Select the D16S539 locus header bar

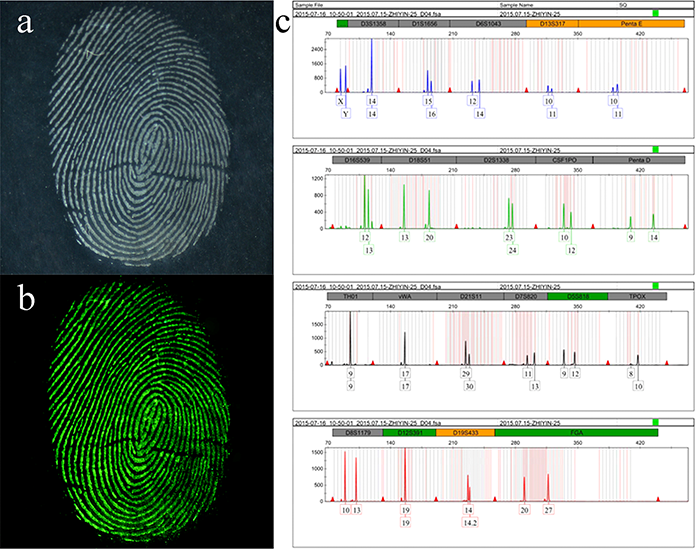coord(357,160)
